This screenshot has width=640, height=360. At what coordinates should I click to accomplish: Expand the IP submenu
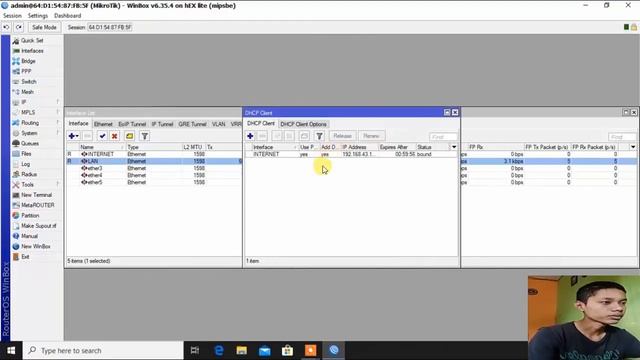click(36, 102)
